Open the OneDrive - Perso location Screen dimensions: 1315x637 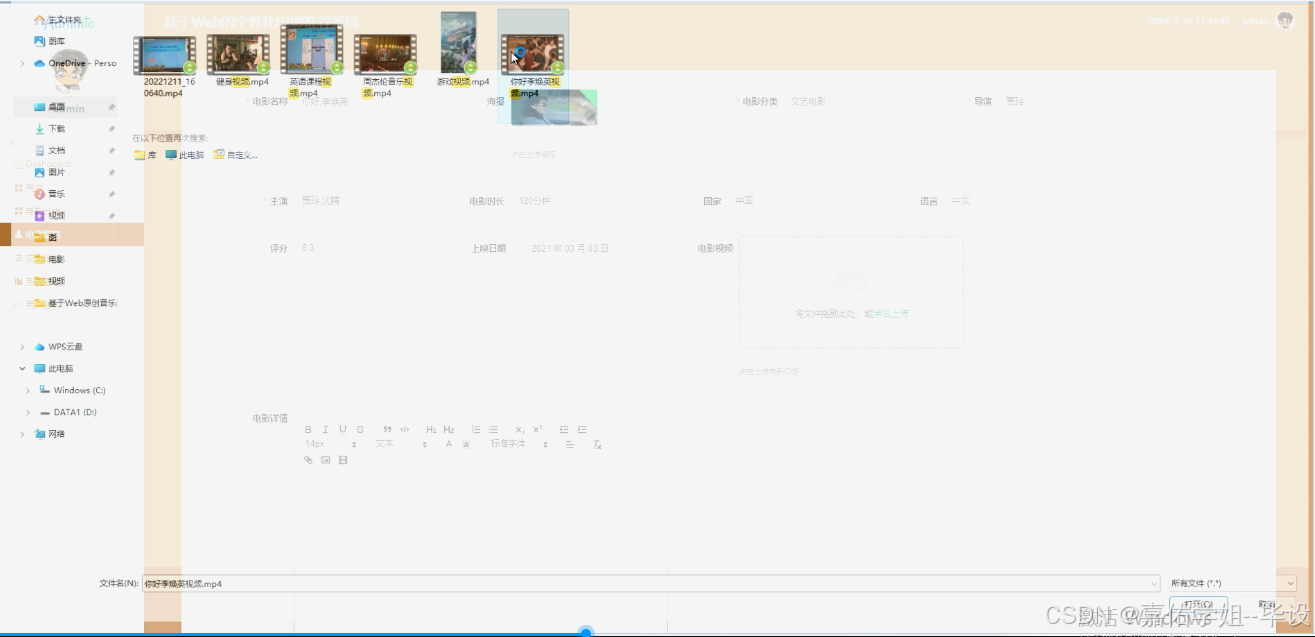(x=75, y=63)
